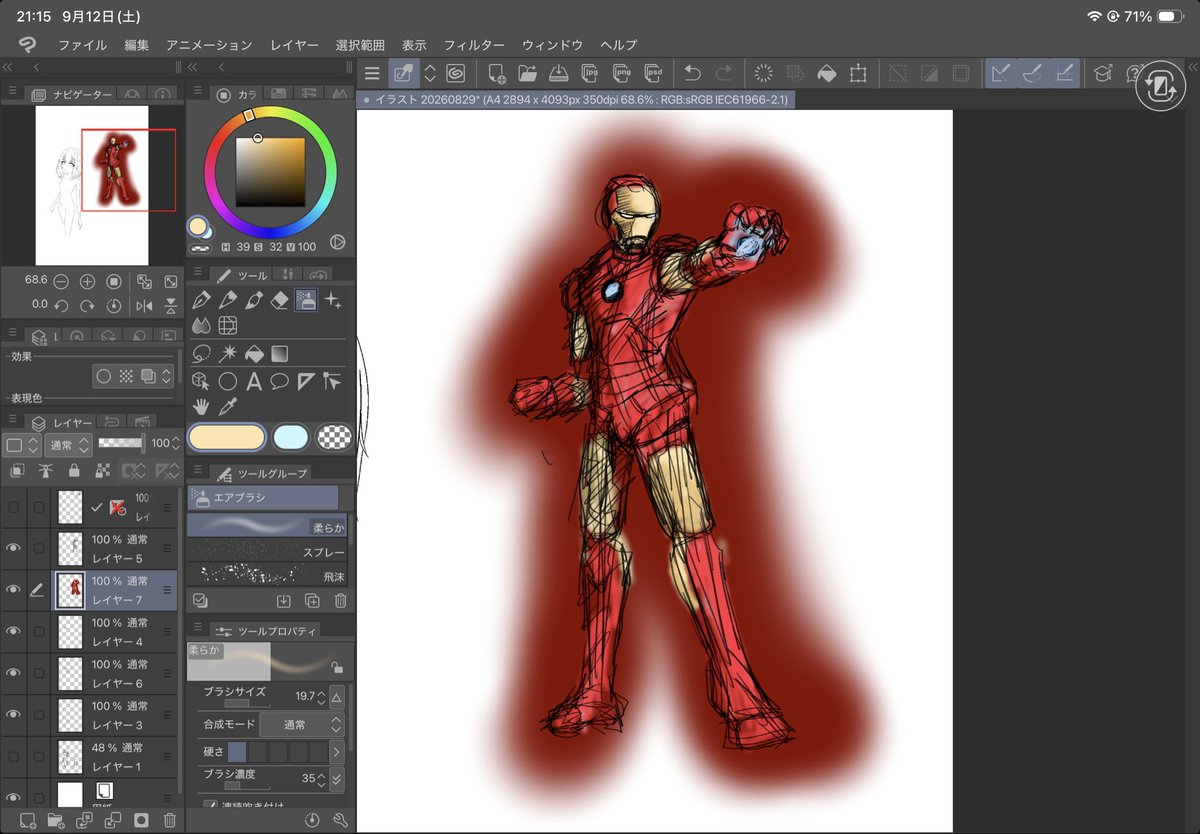Toggle visibility of レイヤー 1
This screenshot has height=834, width=1200.
13,756
